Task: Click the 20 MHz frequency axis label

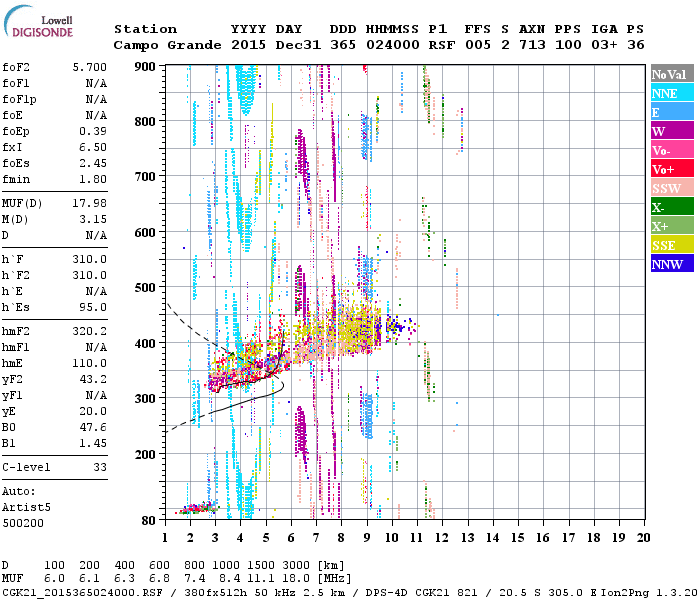Action: coord(644,538)
